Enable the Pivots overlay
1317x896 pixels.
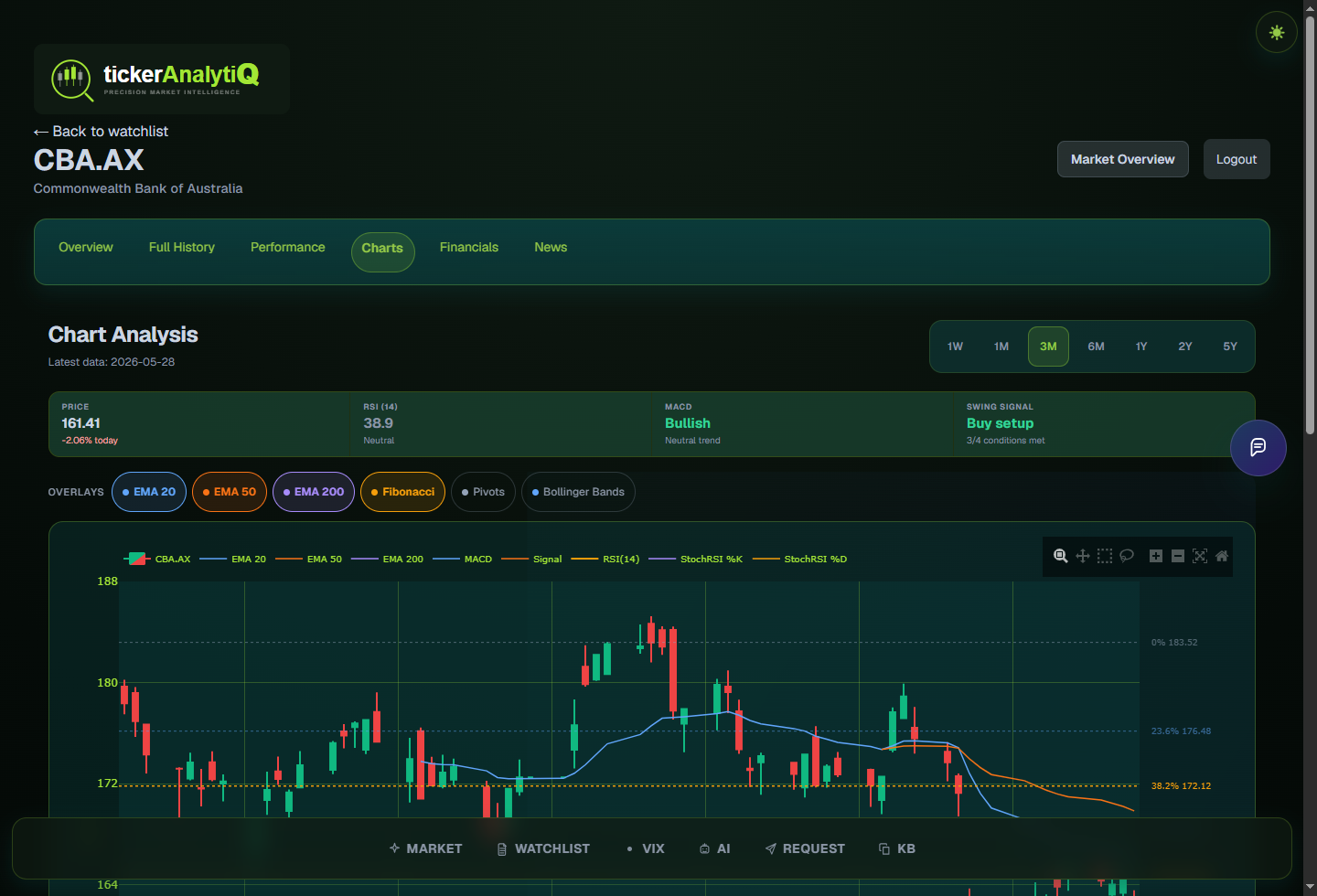click(x=483, y=492)
